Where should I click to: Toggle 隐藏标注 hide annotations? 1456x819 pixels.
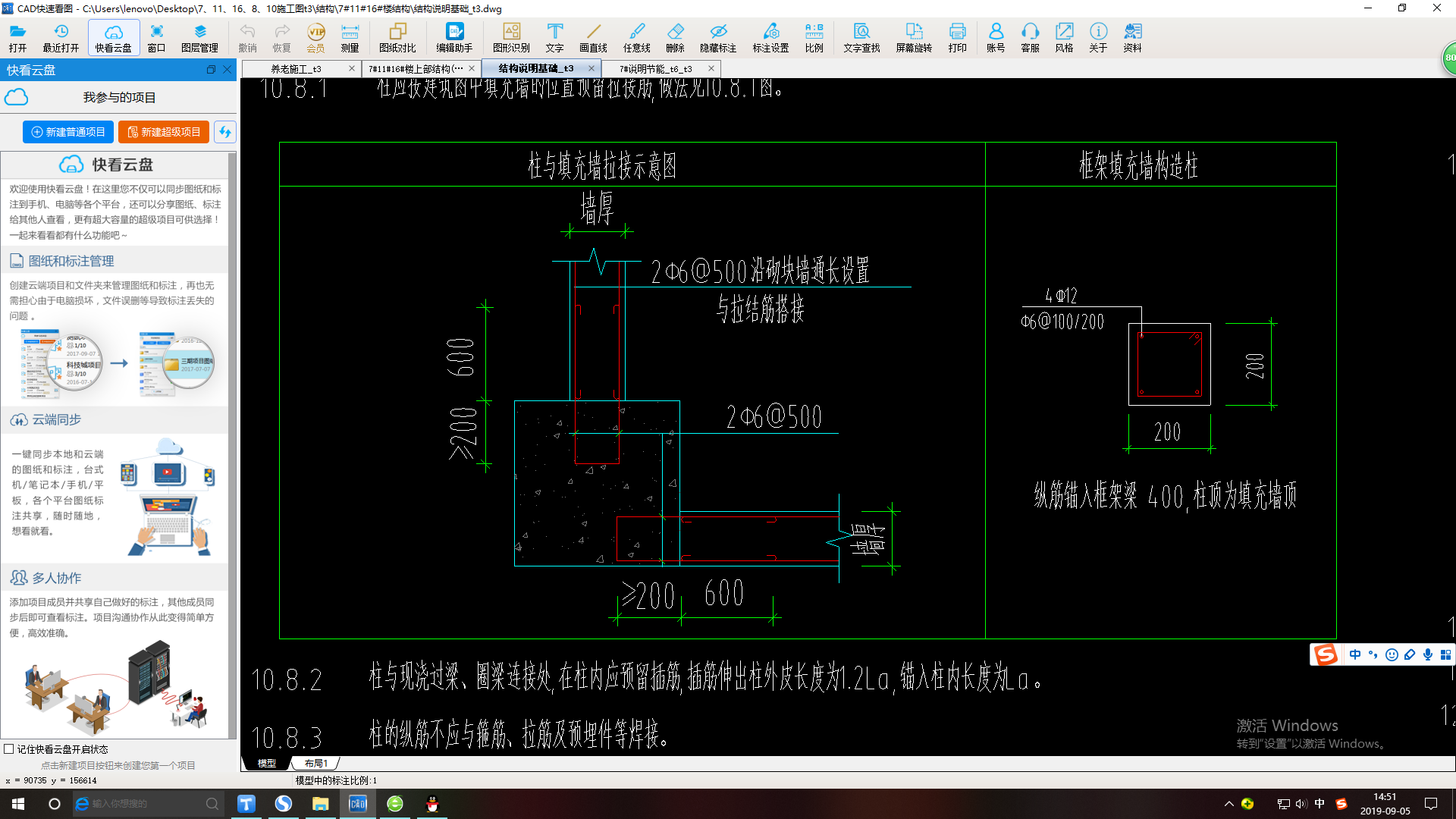[718, 37]
